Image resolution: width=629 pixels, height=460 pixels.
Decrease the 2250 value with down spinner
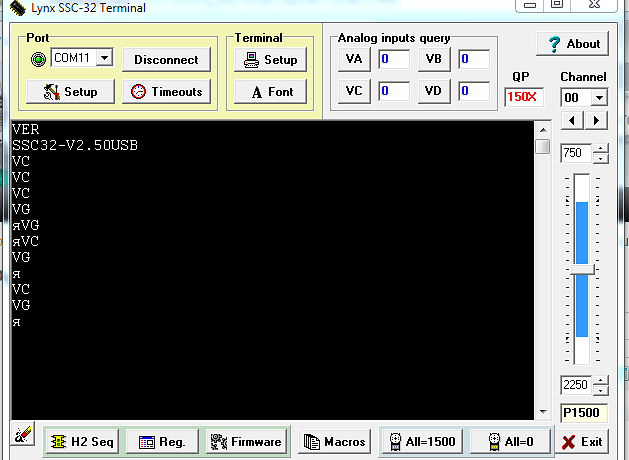tap(601, 390)
